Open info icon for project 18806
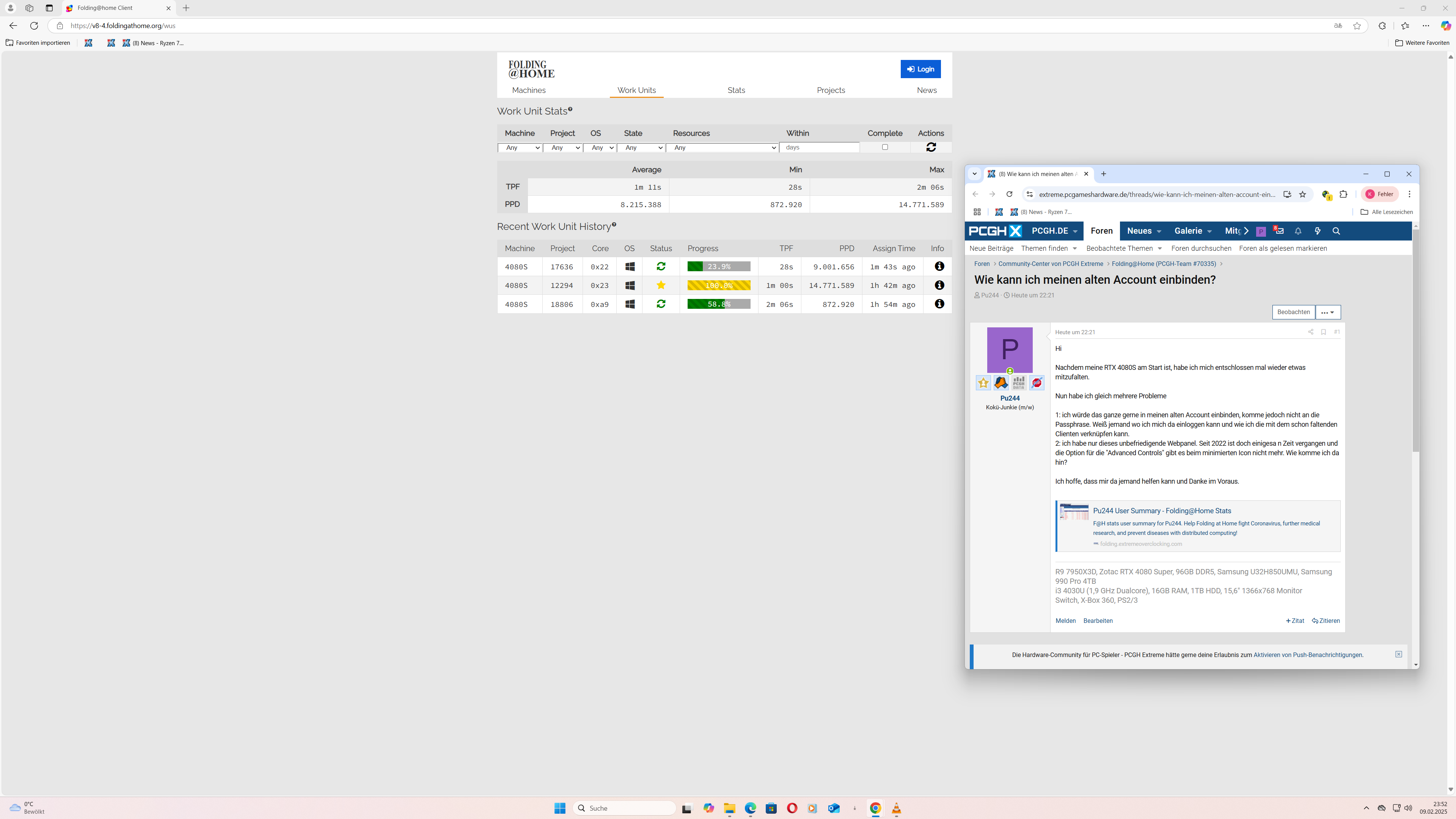This screenshot has width=1456, height=819. [x=939, y=304]
